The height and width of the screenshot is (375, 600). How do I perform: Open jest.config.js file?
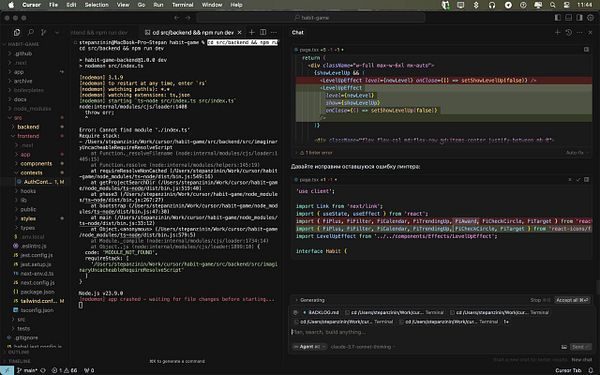tap(36, 255)
